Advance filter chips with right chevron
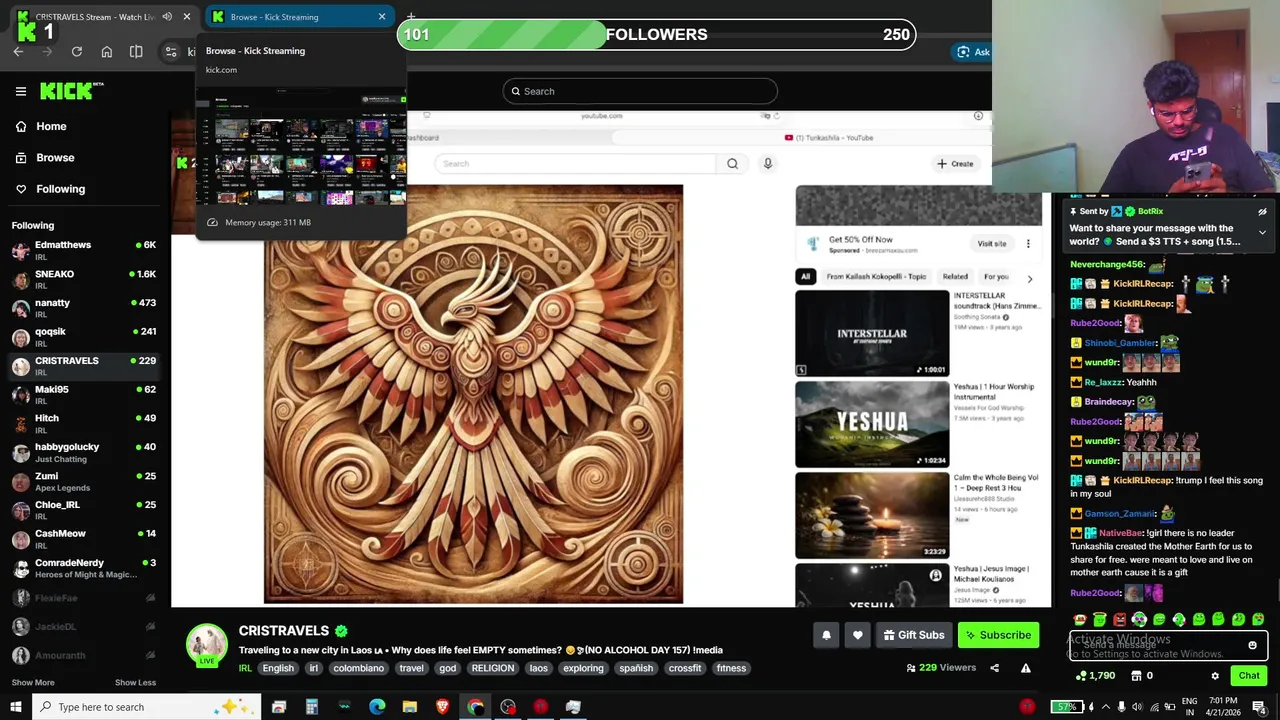Image resolution: width=1280 pixels, height=720 pixels. point(1029,278)
